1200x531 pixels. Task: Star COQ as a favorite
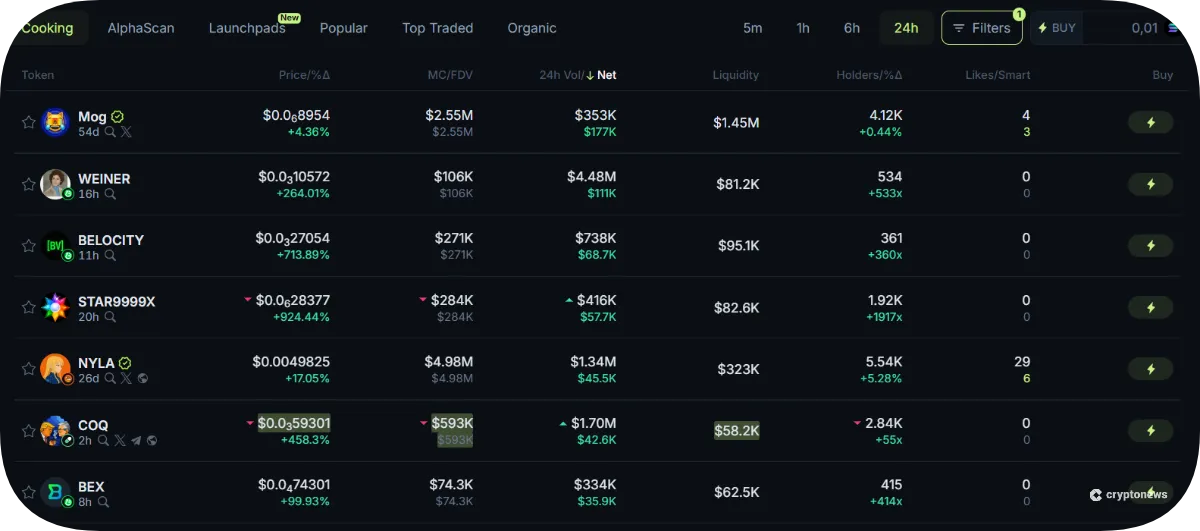coord(29,431)
